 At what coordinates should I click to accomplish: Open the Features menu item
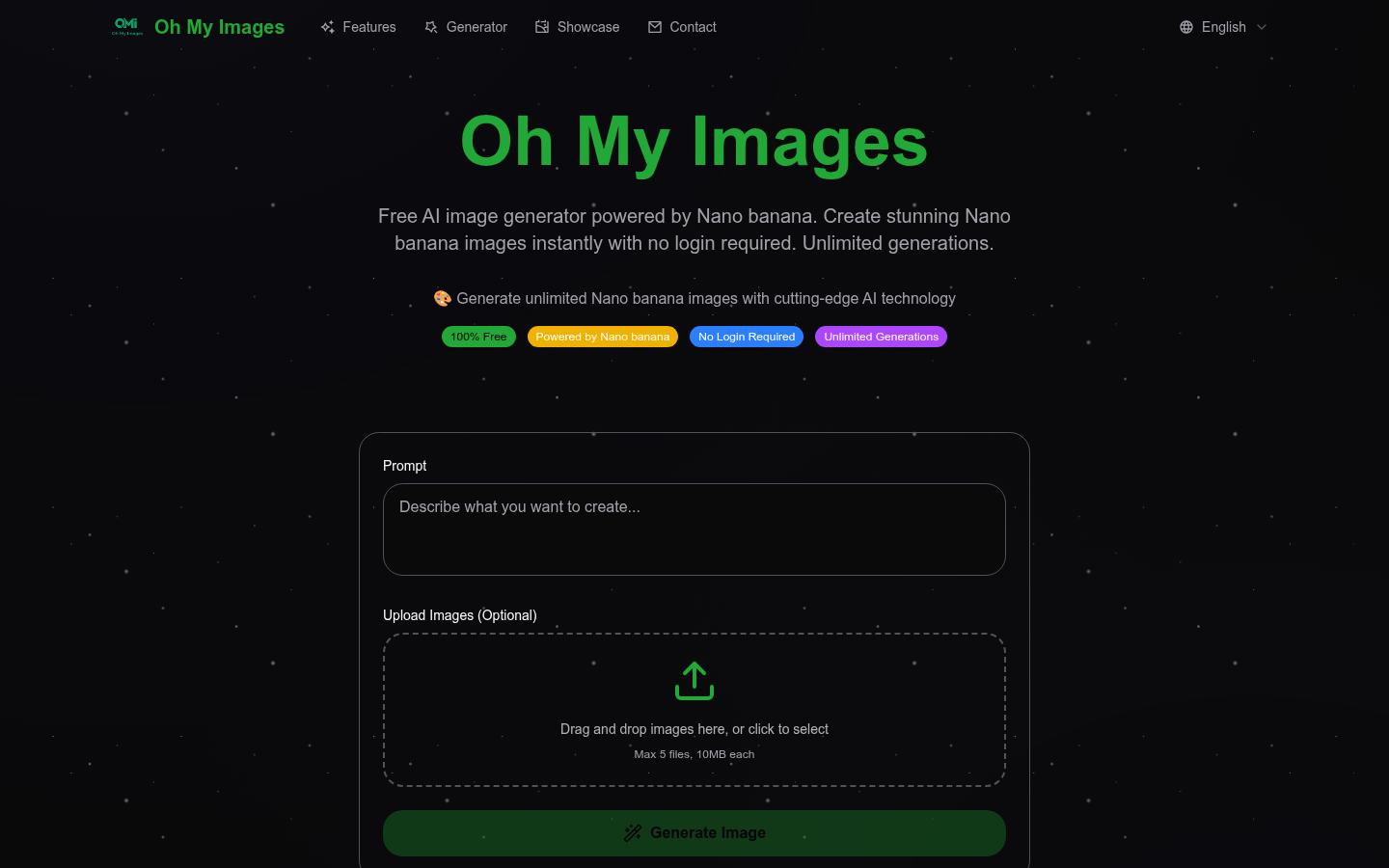pyautogui.click(x=368, y=27)
